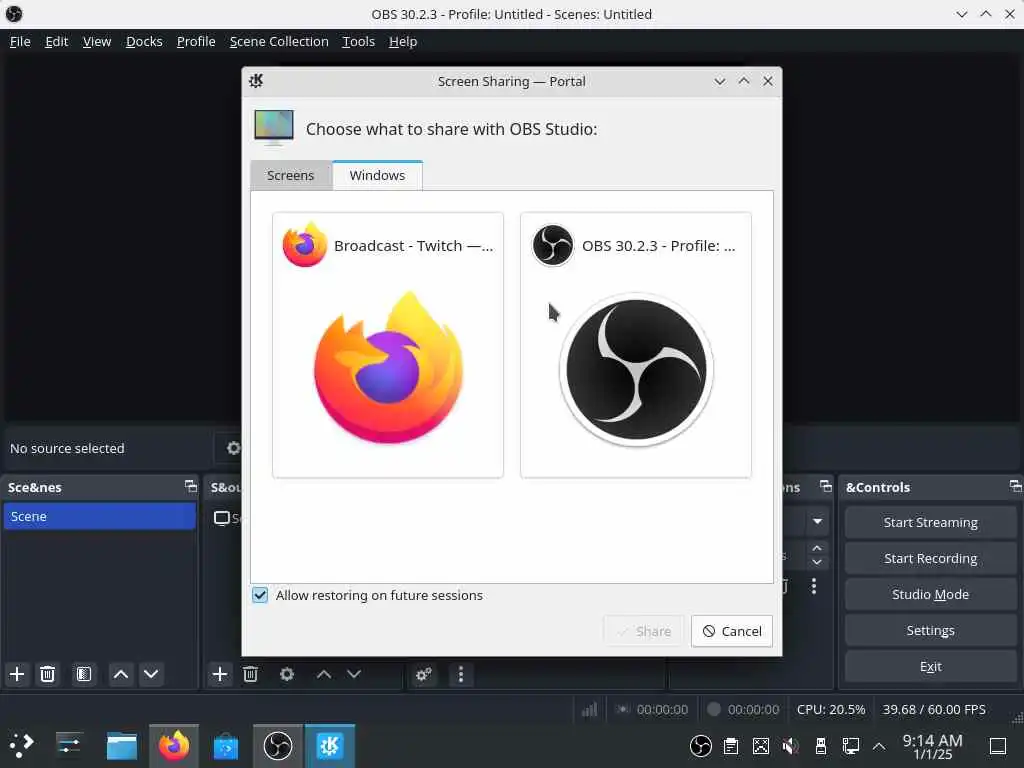
Task: Cancel the screen sharing dialog
Action: [x=731, y=631]
